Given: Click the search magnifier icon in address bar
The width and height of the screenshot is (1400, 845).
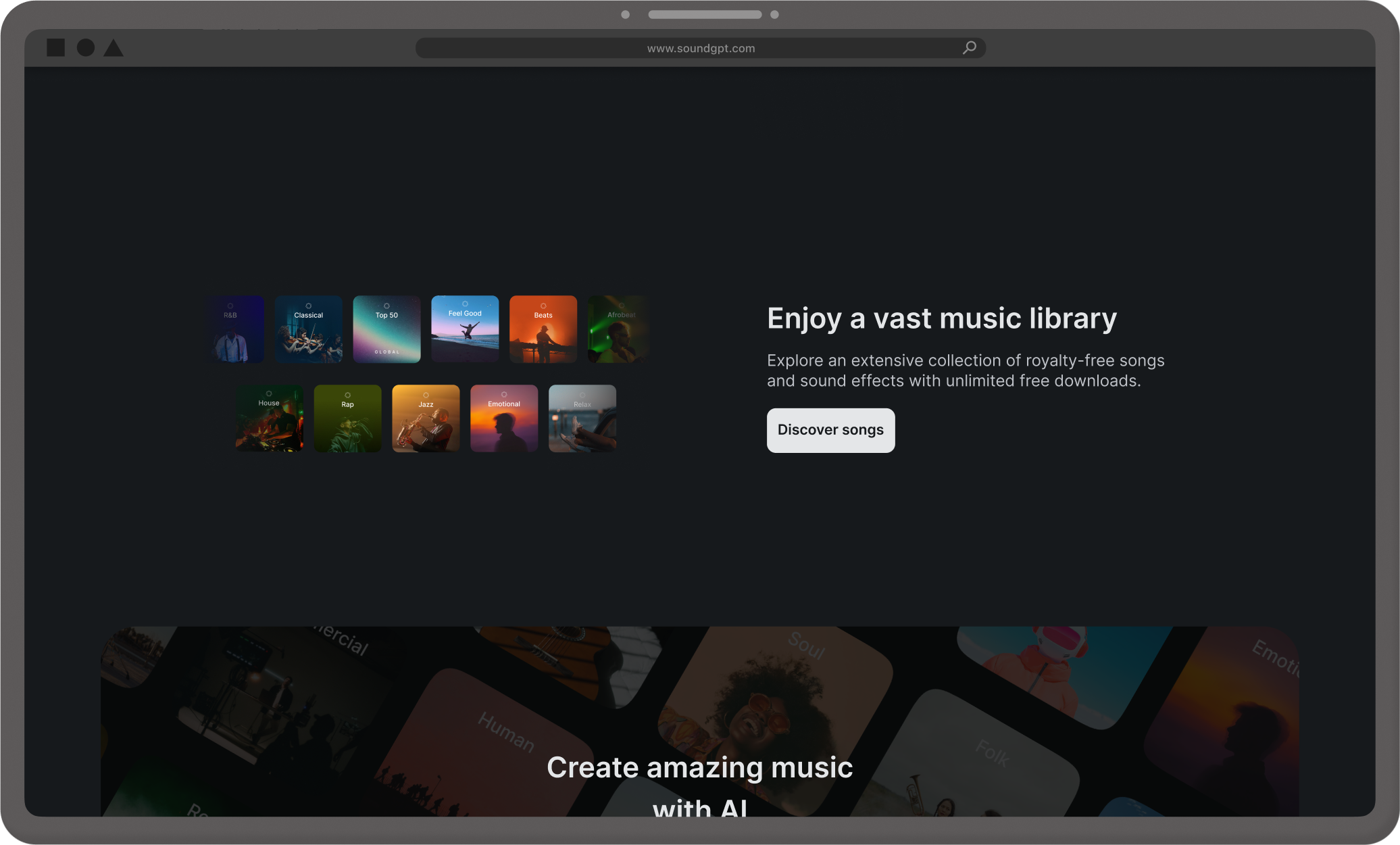Looking at the screenshot, I should (970, 47).
